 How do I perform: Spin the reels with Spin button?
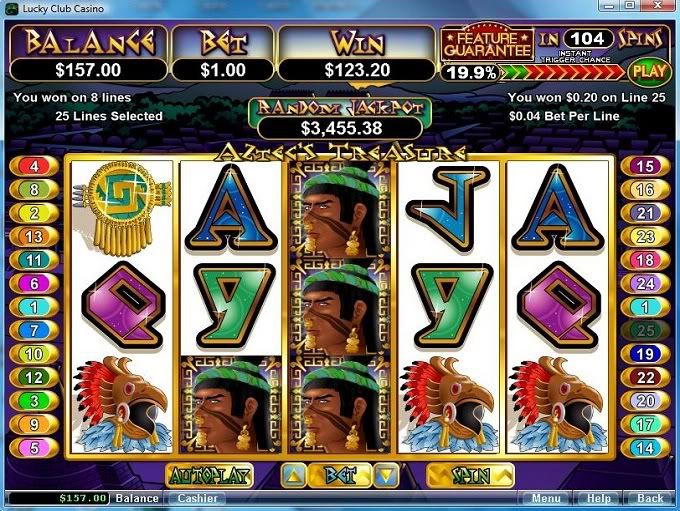471,476
